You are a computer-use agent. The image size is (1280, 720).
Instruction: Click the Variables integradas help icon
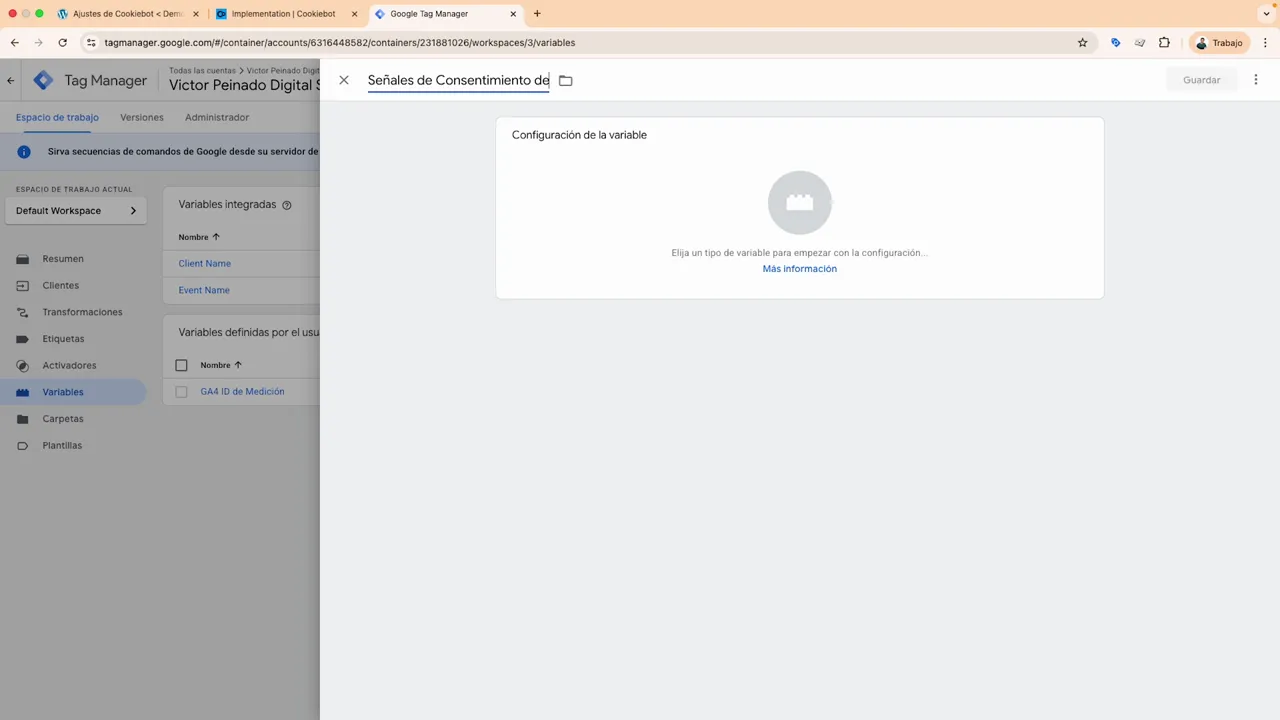pos(286,204)
